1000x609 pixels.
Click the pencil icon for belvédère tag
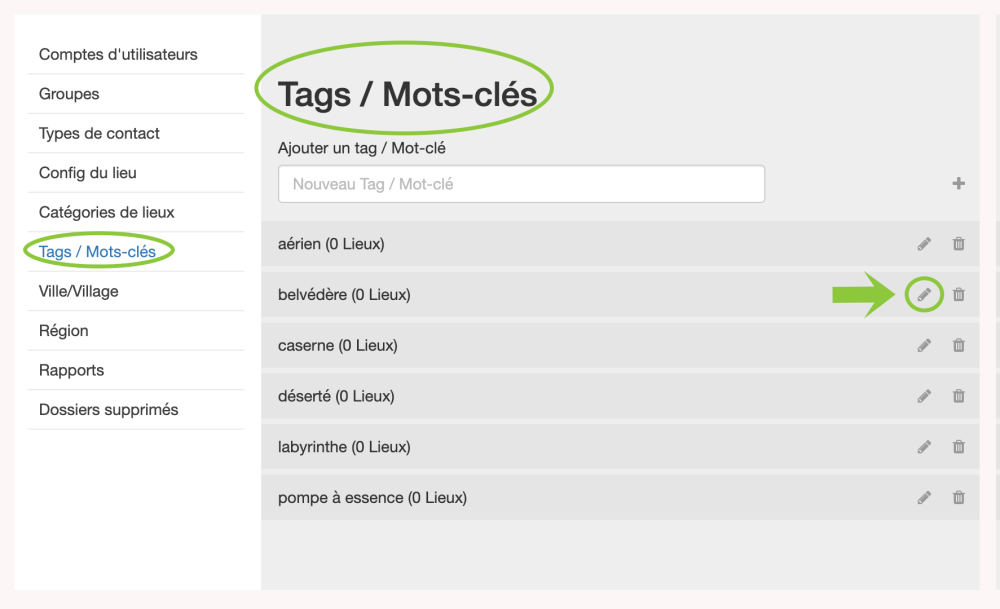click(x=924, y=294)
